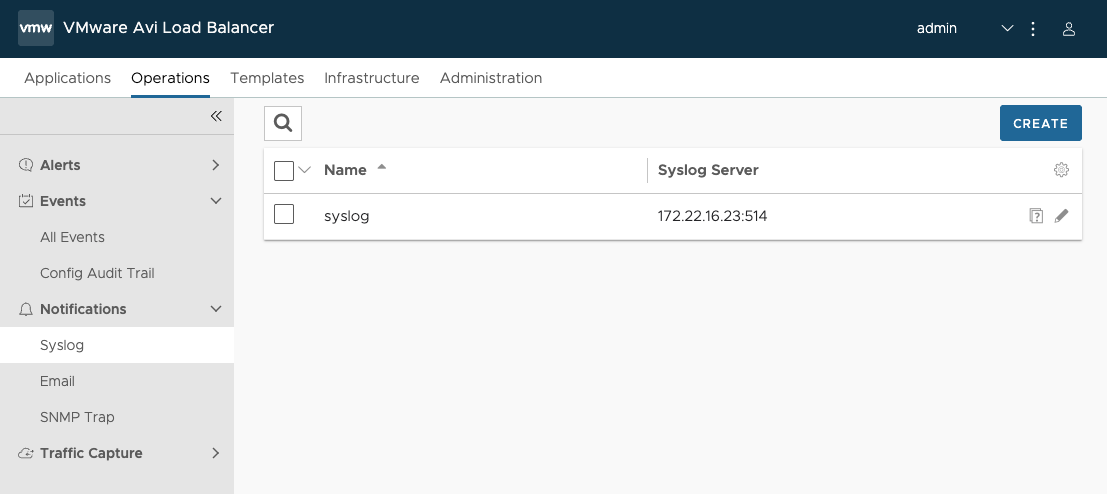Open the vertical three-dot menu
Screen dimensions: 1107x494
[1033, 29]
